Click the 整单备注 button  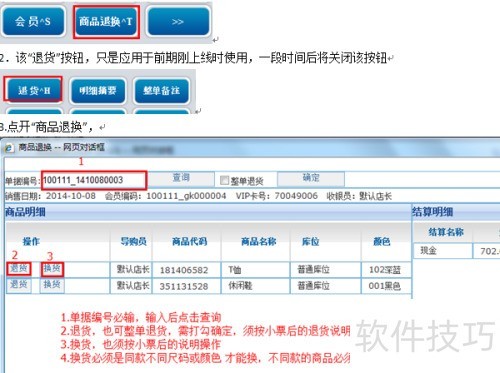[161, 90]
